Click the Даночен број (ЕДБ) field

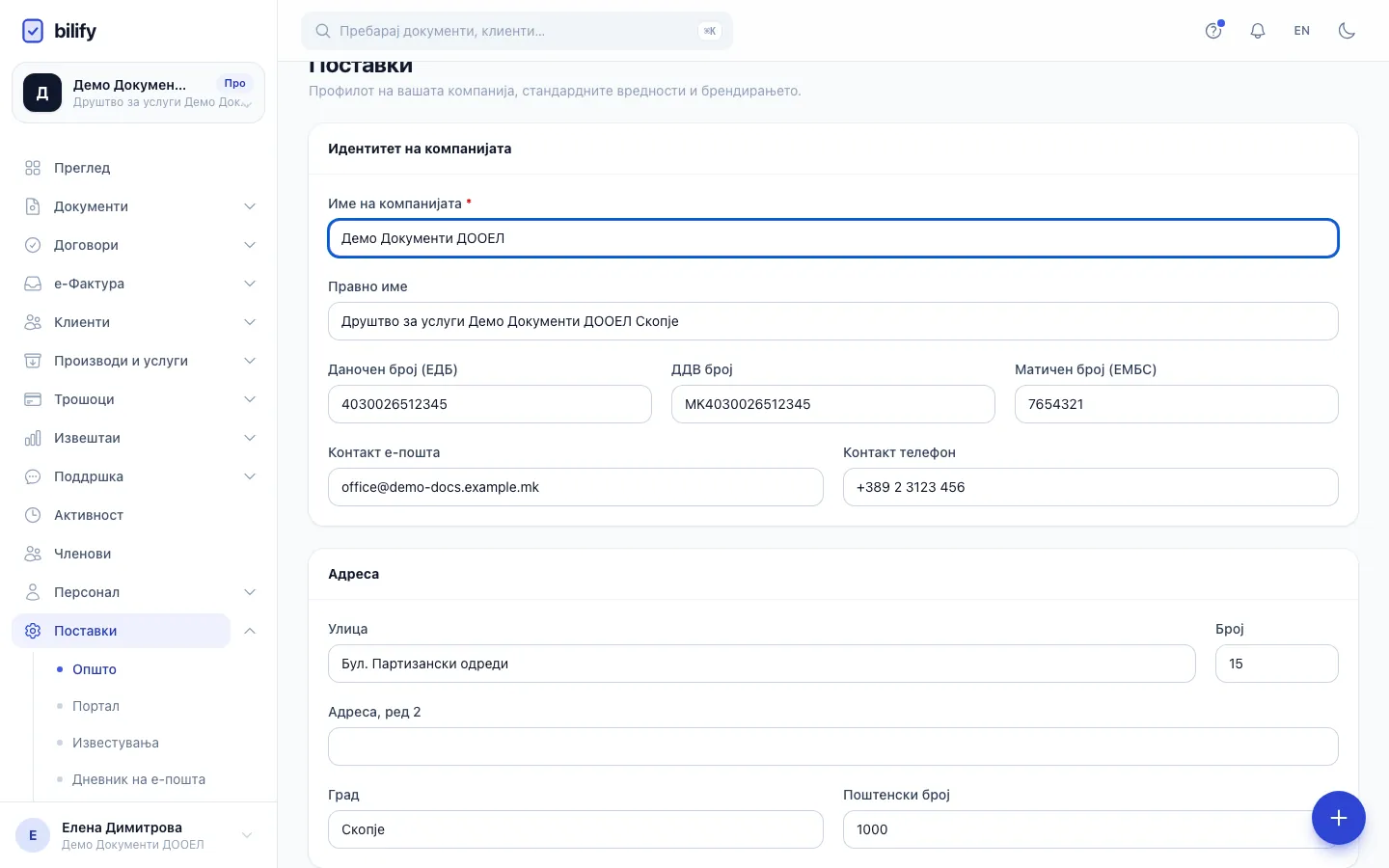coord(490,404)
